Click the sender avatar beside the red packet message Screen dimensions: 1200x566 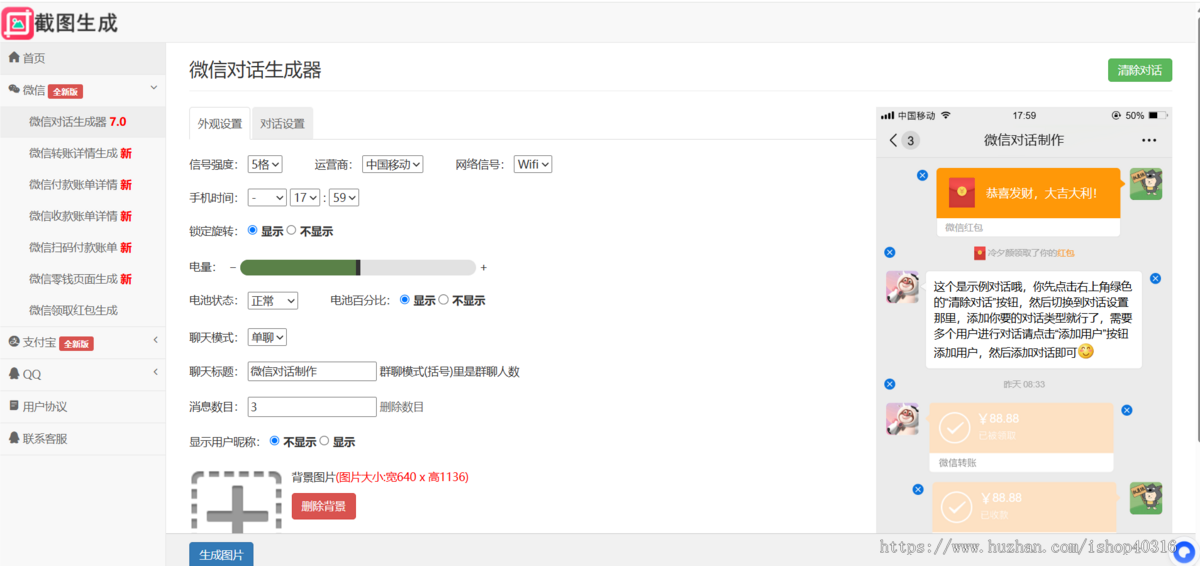pos(1145,184)
